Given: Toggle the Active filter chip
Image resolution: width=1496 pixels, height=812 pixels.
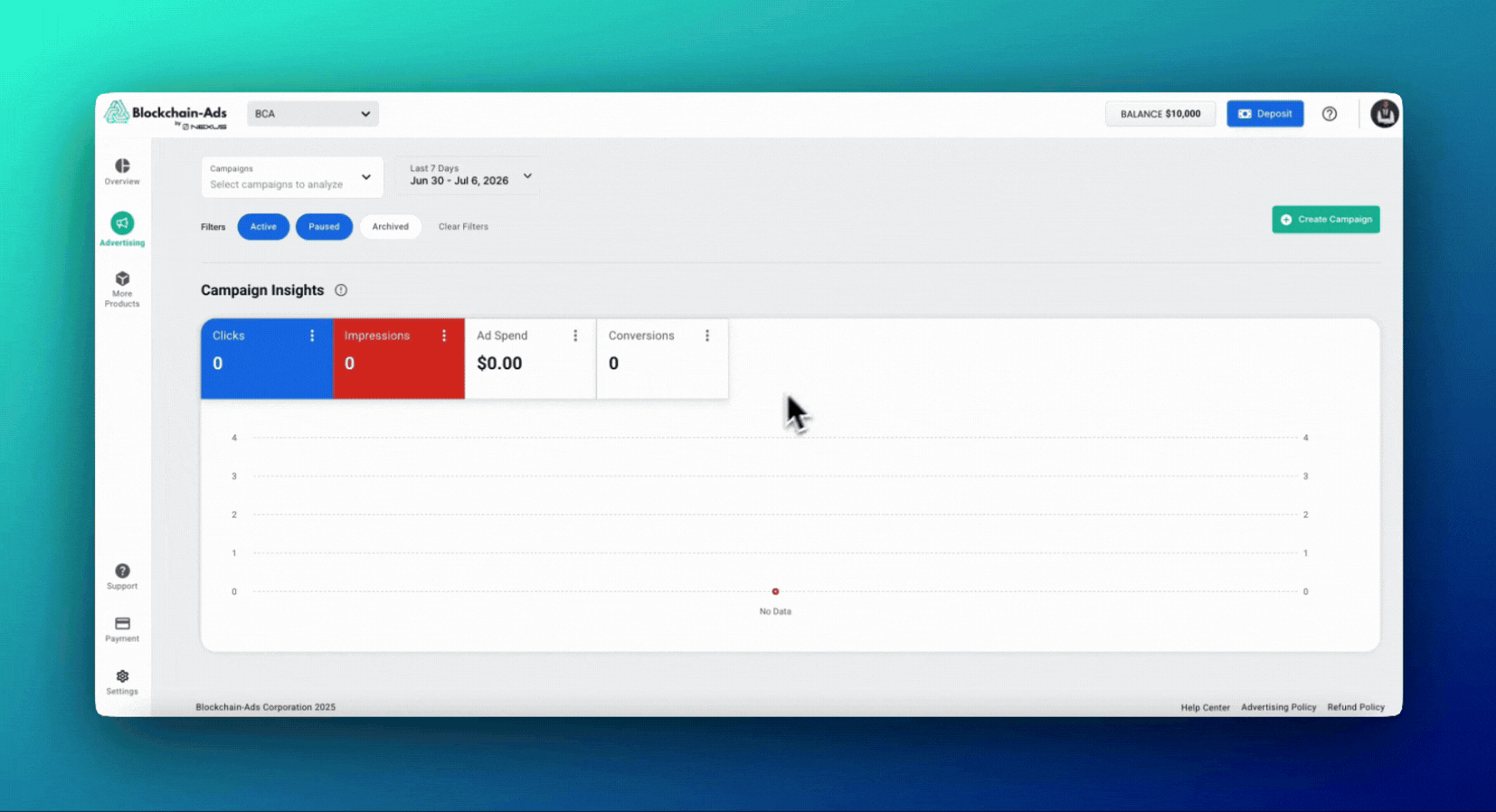Looking at the screenshot, I should tap(263, 227).
